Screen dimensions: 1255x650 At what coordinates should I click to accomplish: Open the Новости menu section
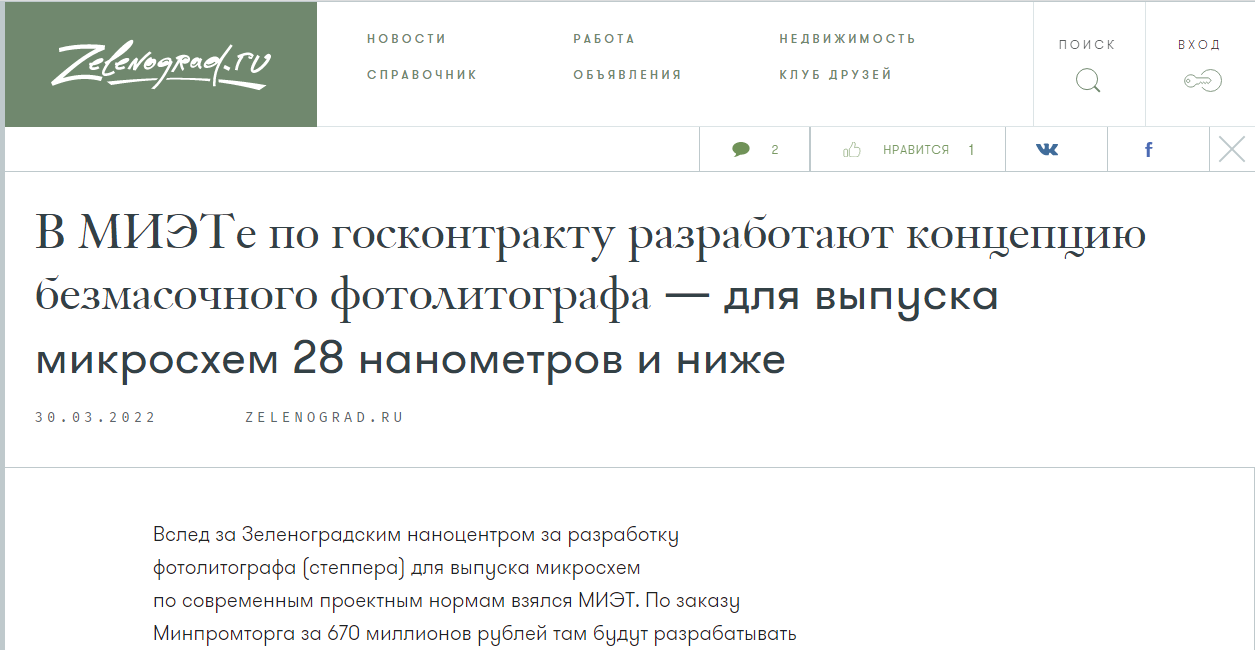(x=407, y=39)
